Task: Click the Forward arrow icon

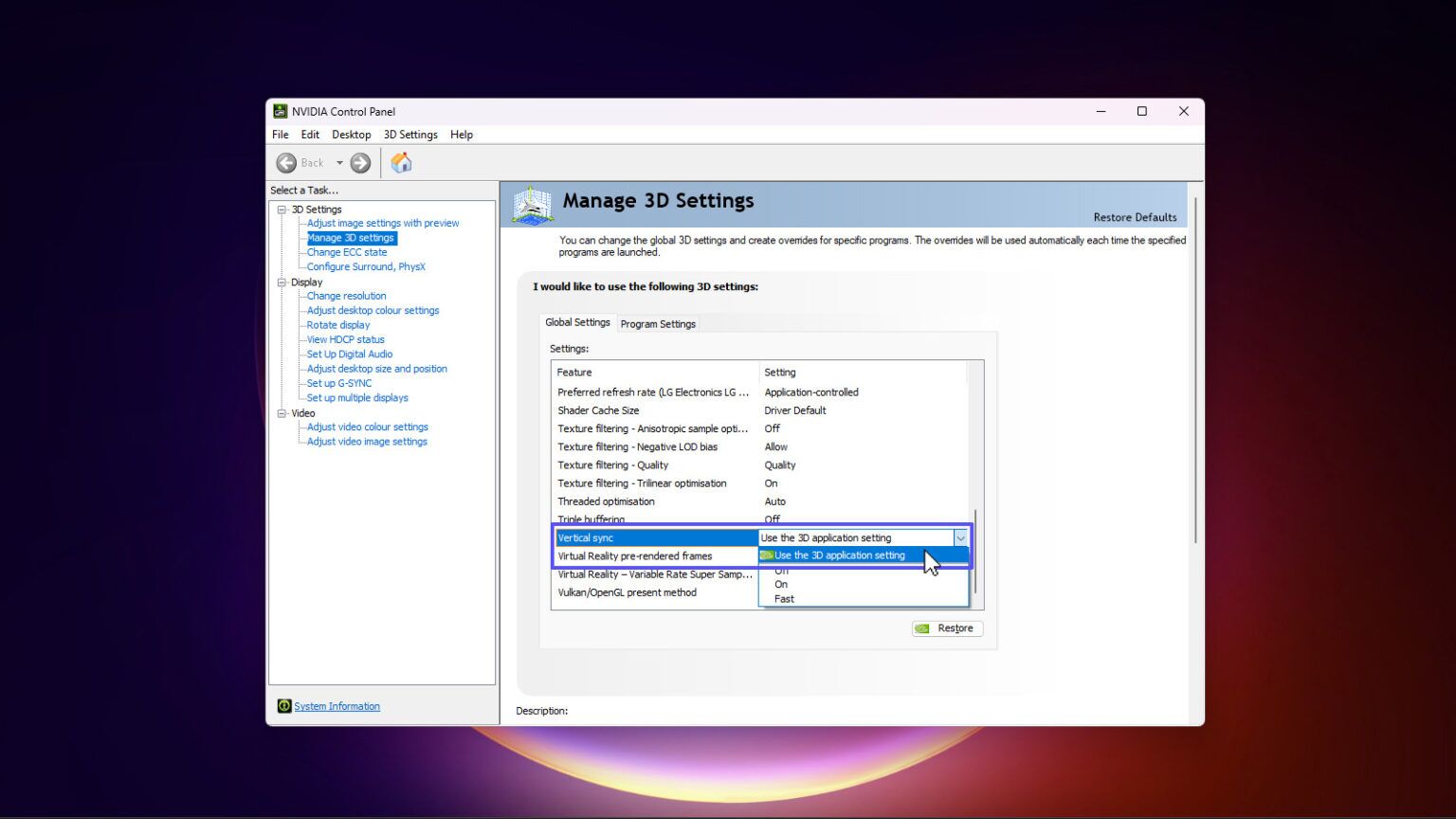Action: click(360, 163)
